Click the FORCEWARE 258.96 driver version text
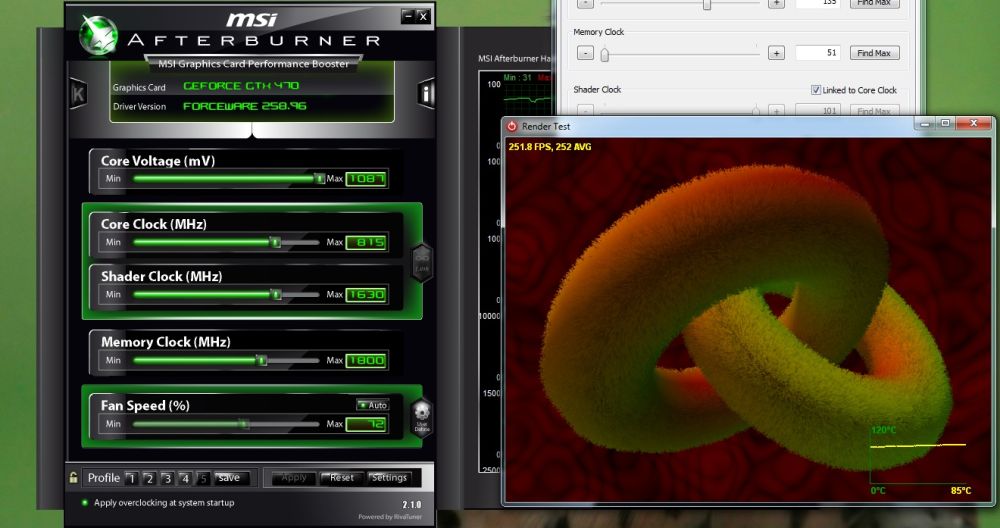This screenshot has width=1000, height=528. [x=245, y=106]
